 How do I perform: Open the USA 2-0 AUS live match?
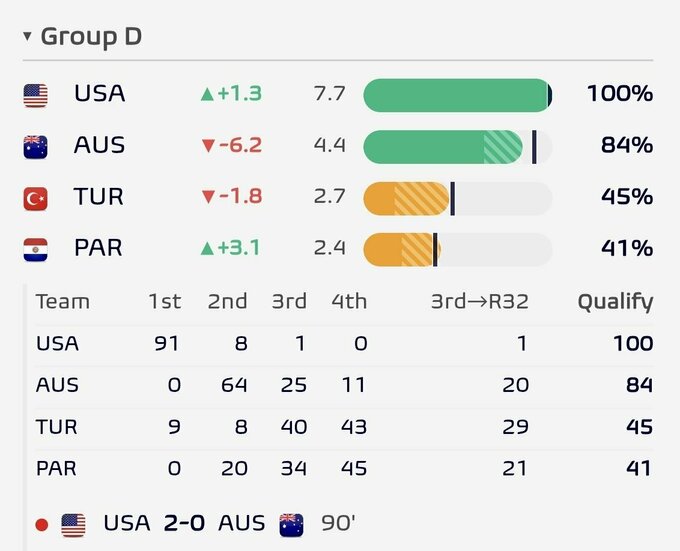[x=196, y=525]
